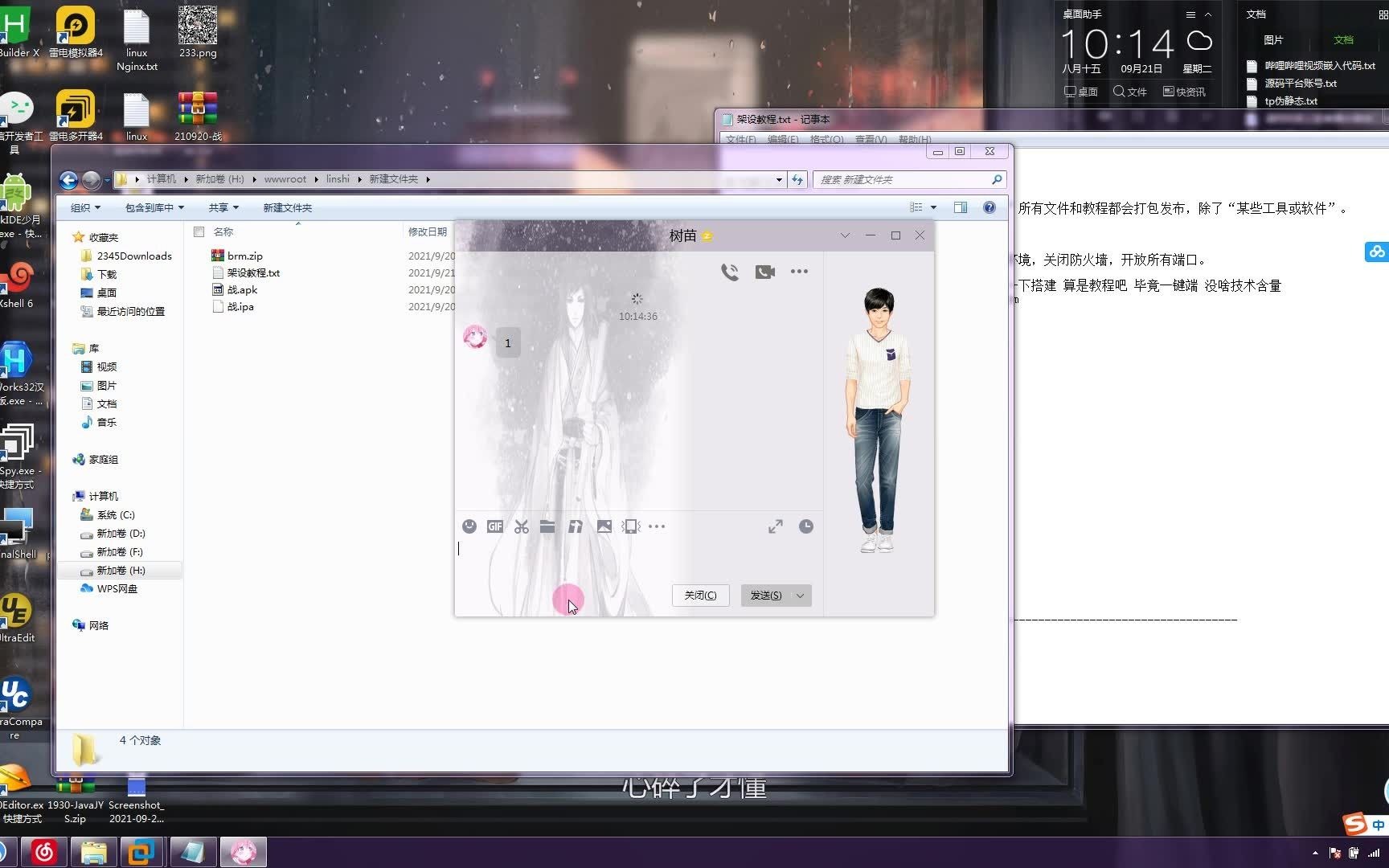Click the chat message input field

(639, 559)
